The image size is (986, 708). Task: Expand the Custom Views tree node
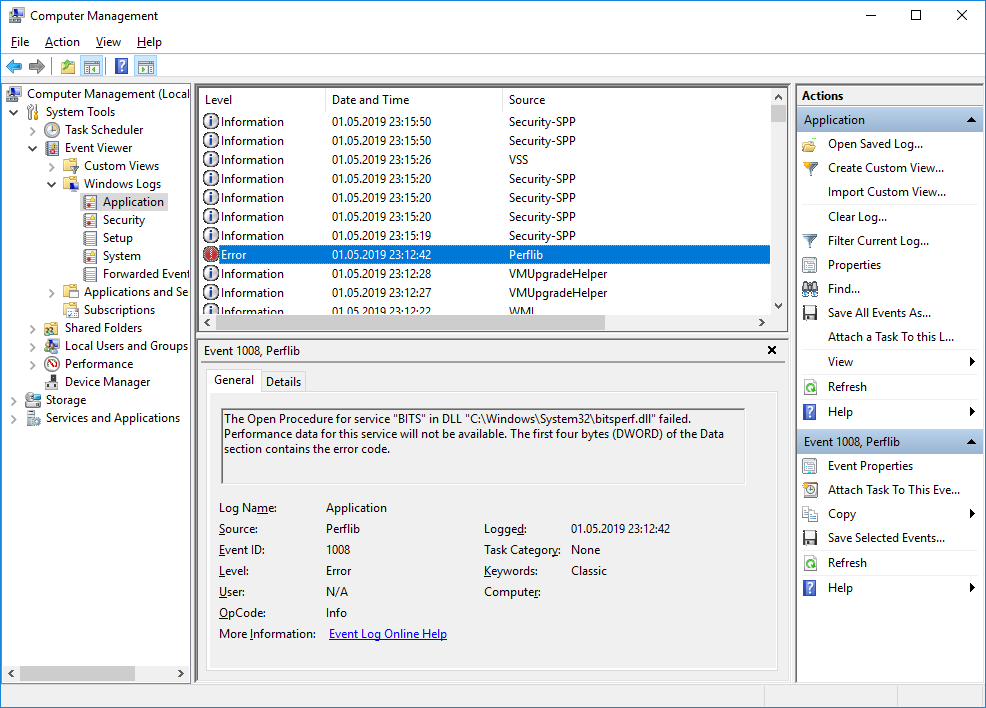point(52,167)
